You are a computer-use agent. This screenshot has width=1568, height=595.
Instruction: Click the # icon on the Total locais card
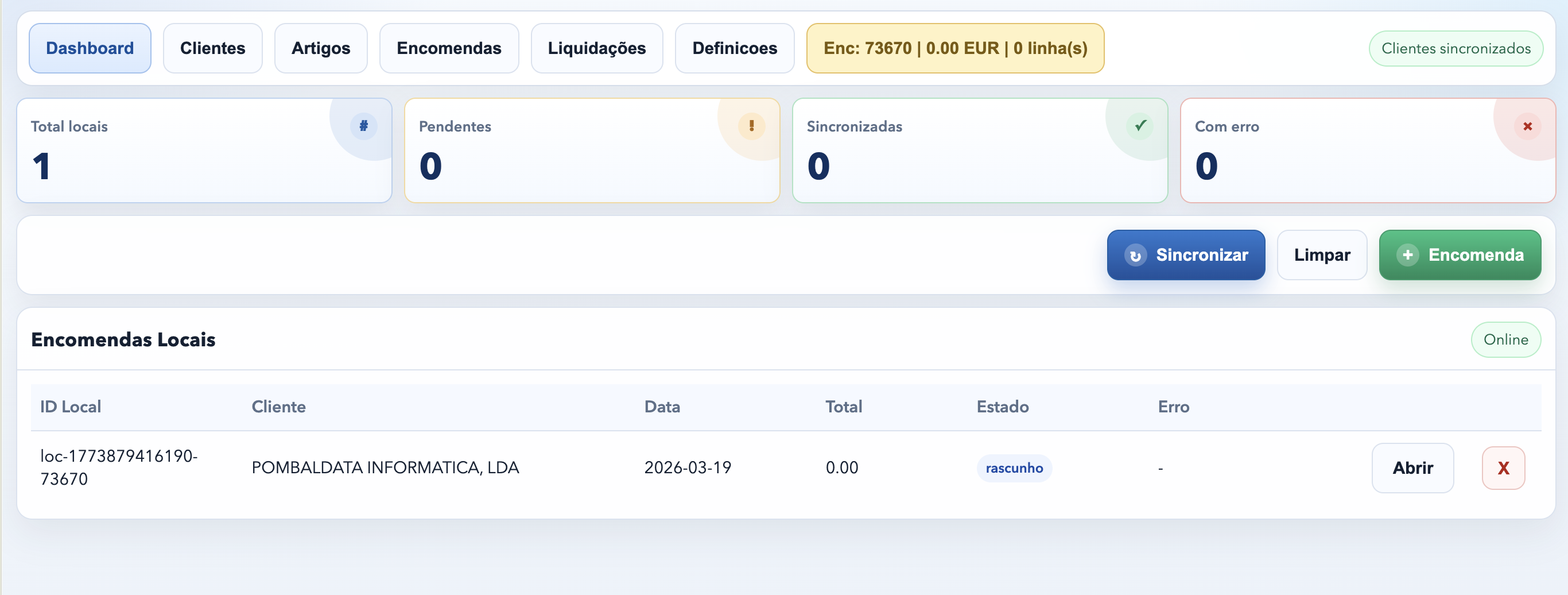pyautogui.click(x=363, y=127)
